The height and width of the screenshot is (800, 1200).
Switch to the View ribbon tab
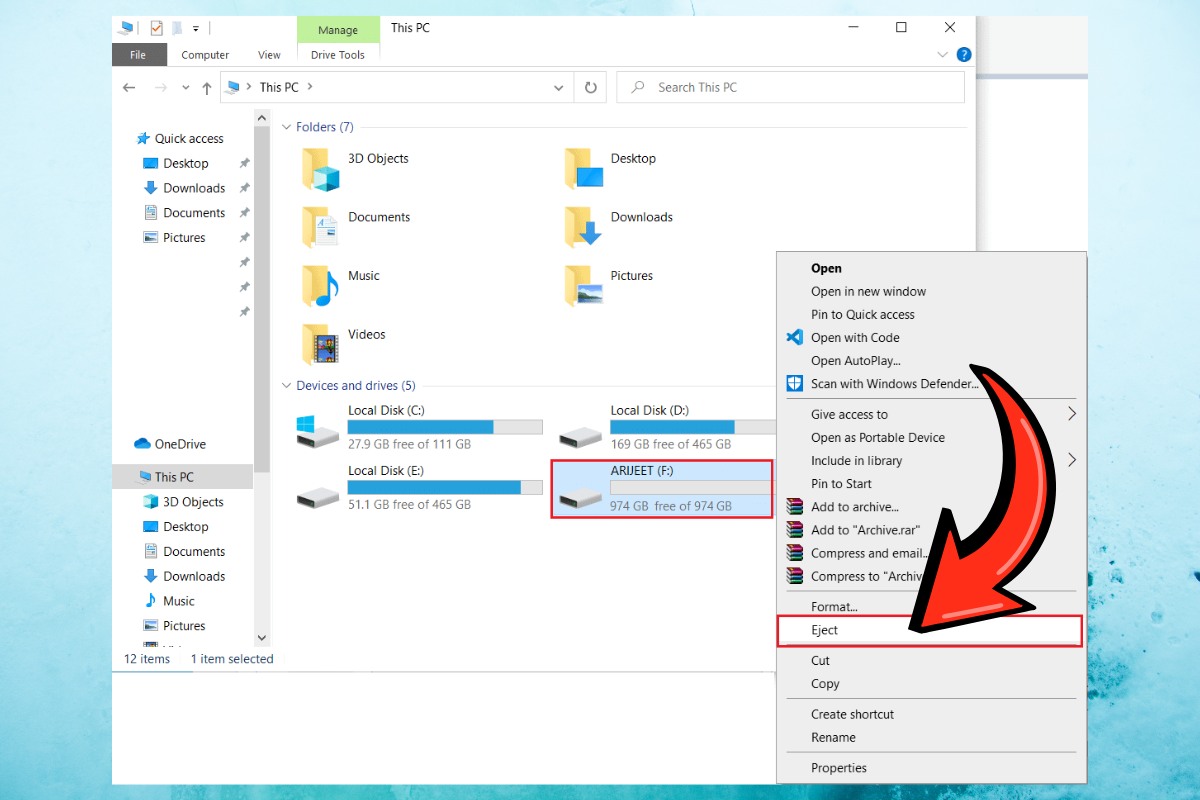click(x=269, y=55)
